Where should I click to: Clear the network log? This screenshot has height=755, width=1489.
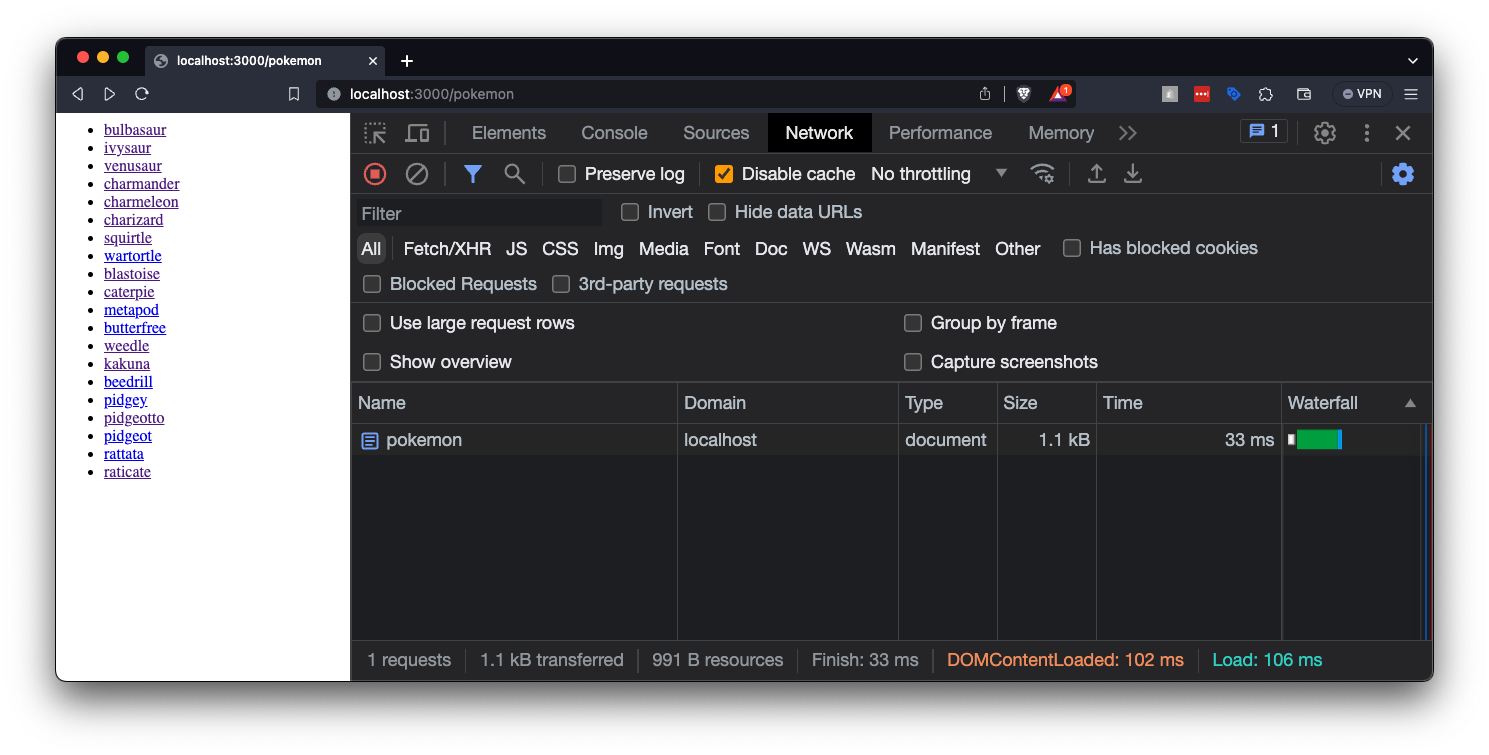417,174
